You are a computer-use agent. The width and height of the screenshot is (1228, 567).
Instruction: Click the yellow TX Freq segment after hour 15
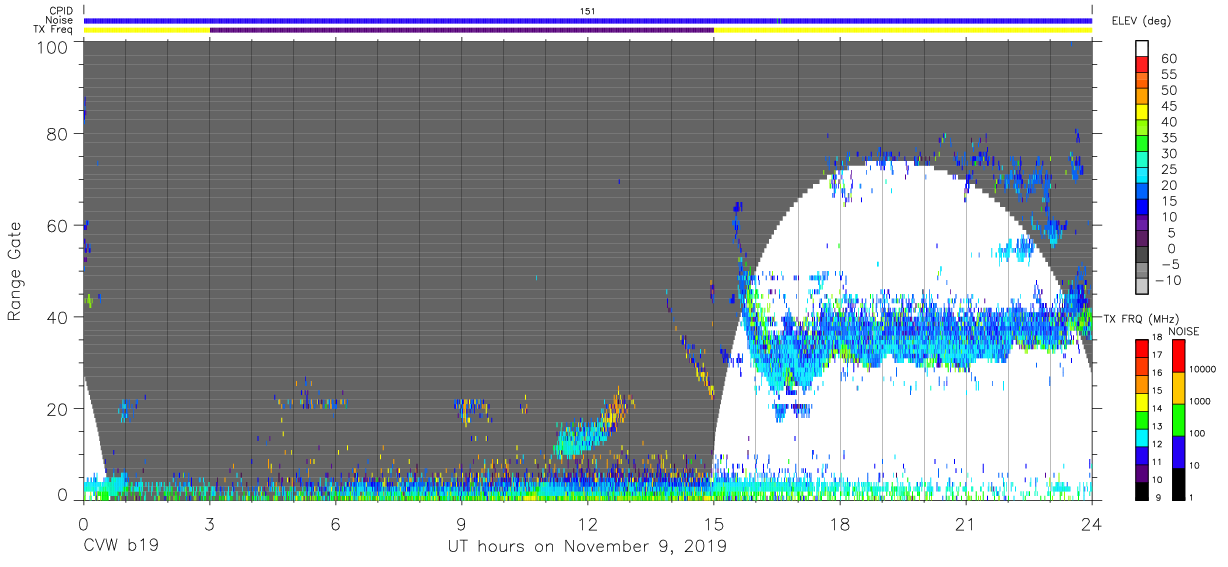[903, 30]
